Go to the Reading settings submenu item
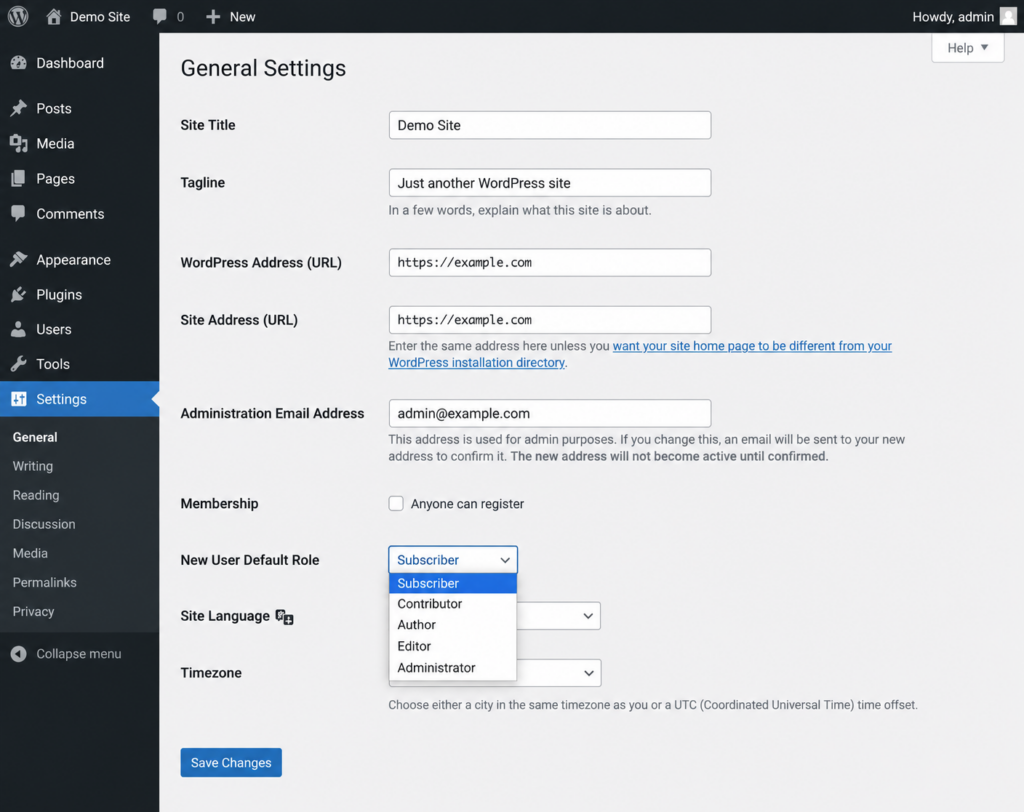 tap(36, 495)
